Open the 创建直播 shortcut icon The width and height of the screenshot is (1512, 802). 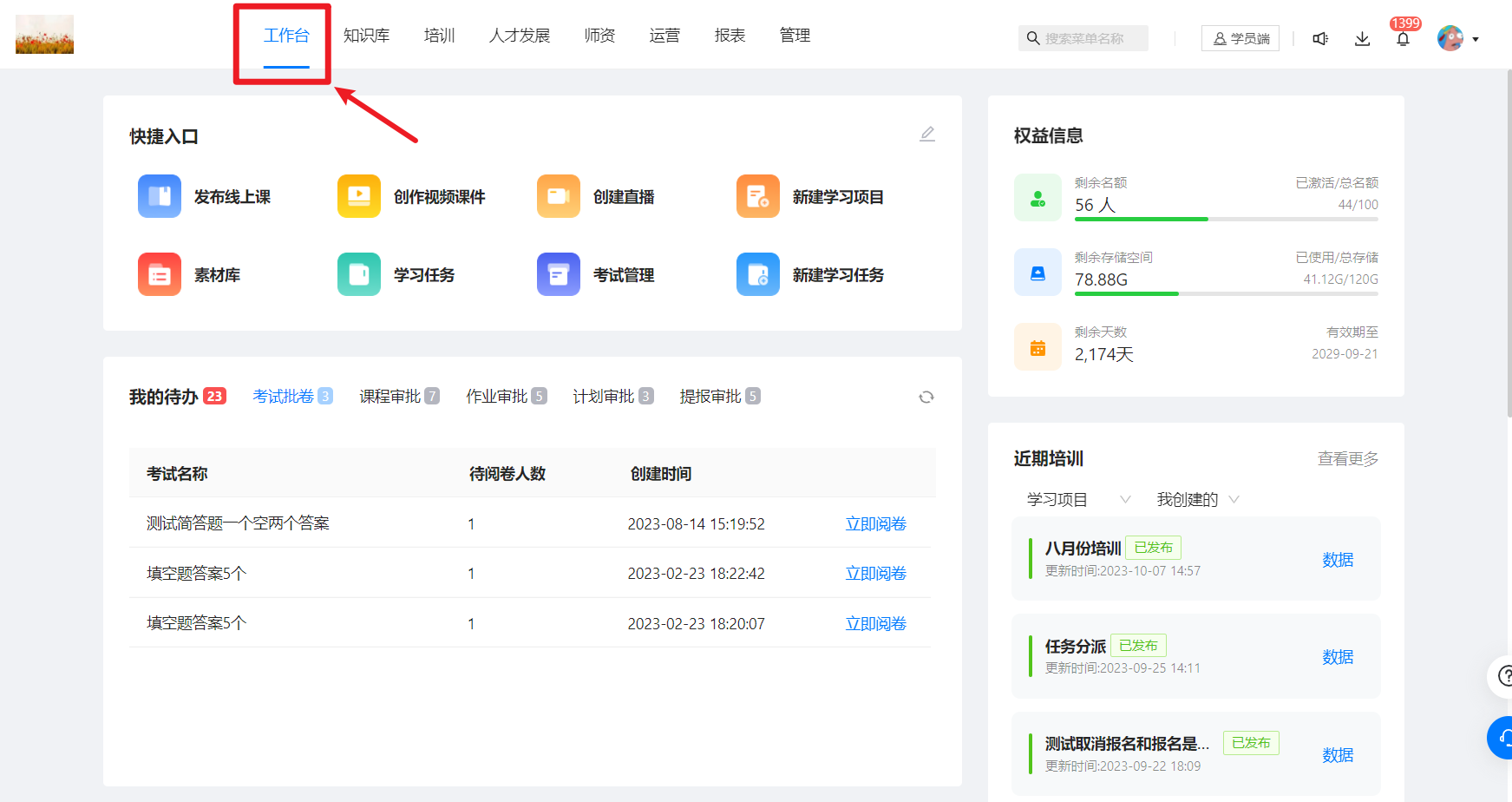pyautogui.click(x=559, y=196)
